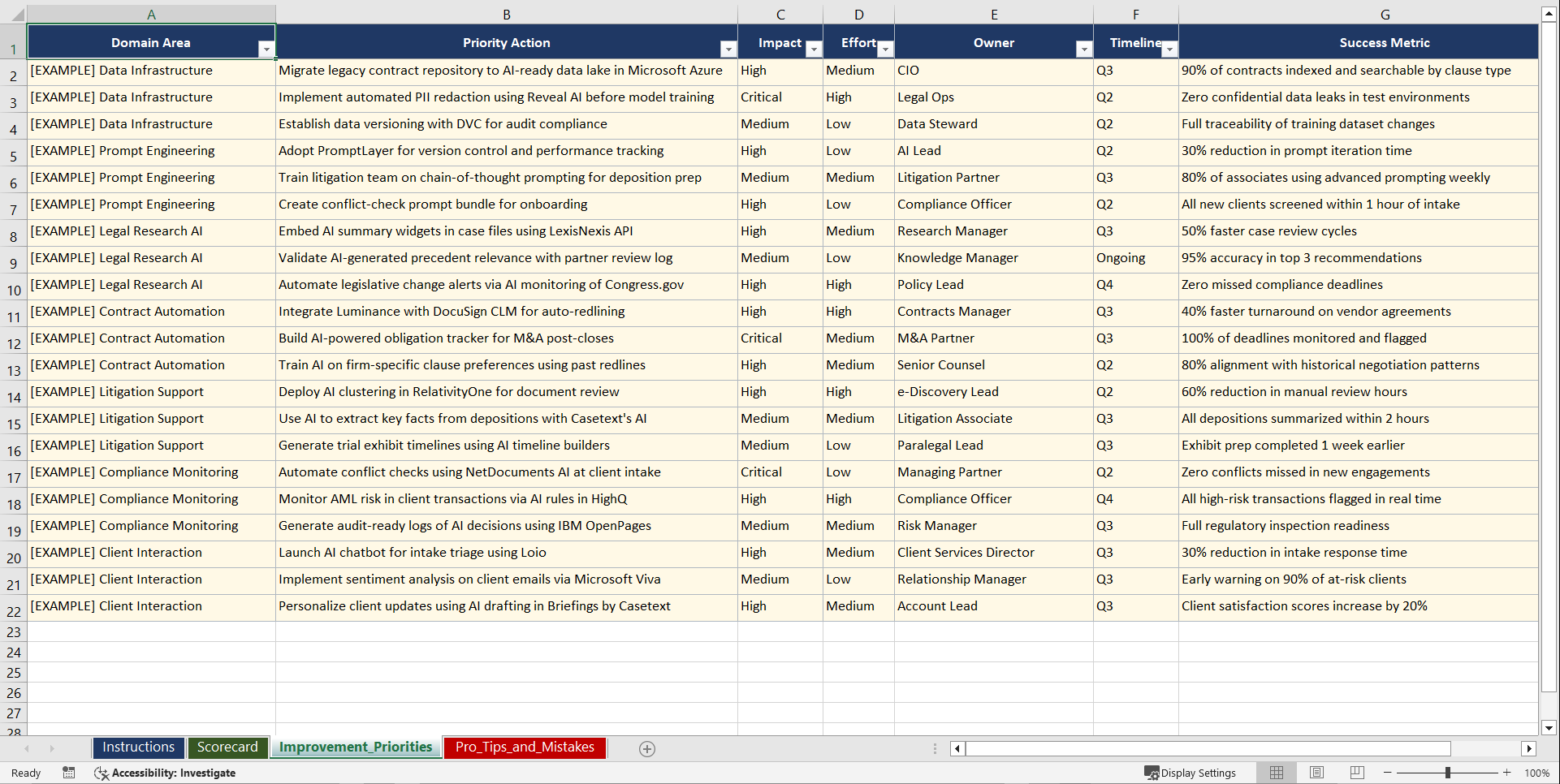Switch to Normal view icon
1560x784 pixels.
coord(1276,773)
